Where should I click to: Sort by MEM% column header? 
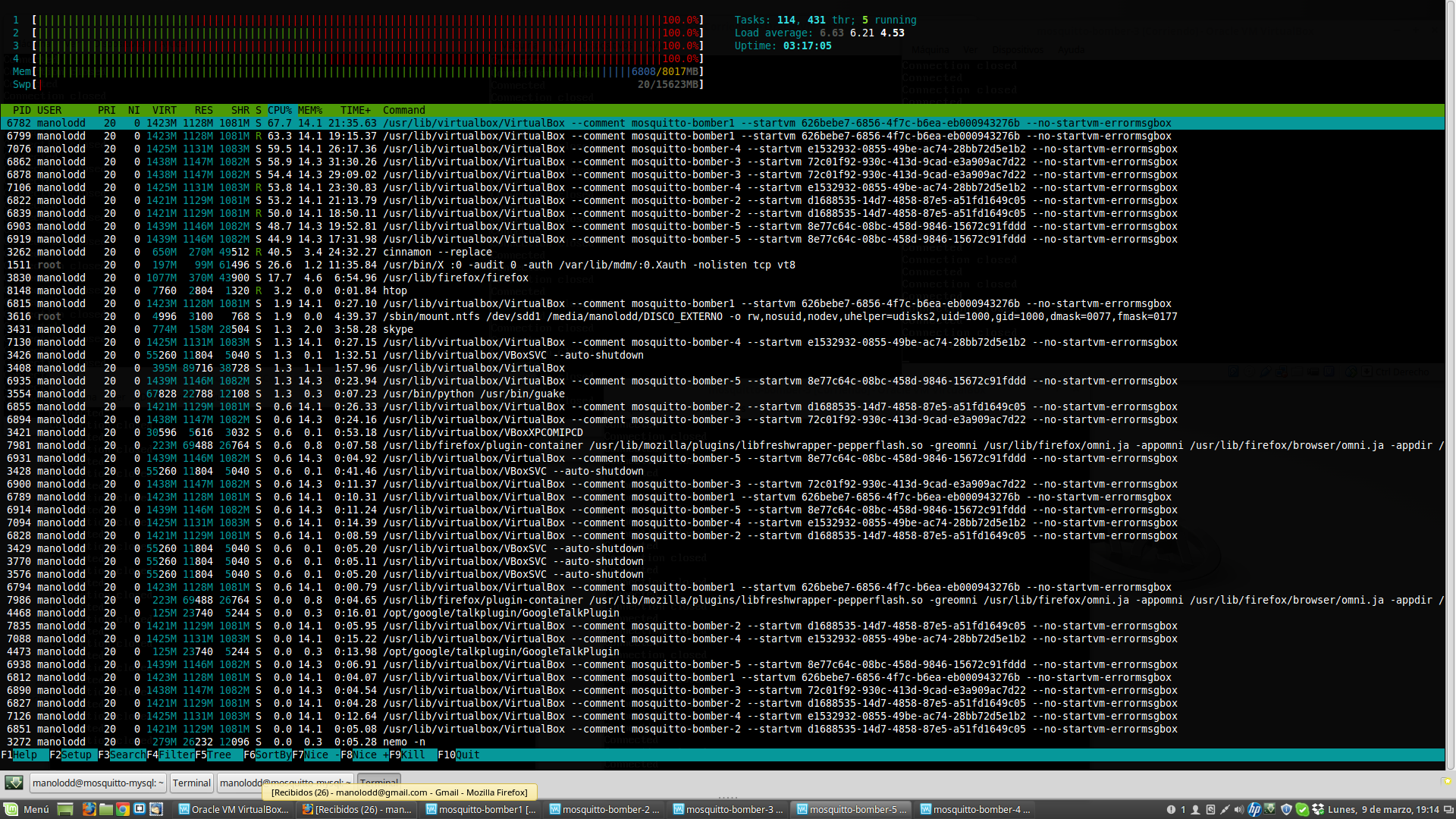coord(309,110)
